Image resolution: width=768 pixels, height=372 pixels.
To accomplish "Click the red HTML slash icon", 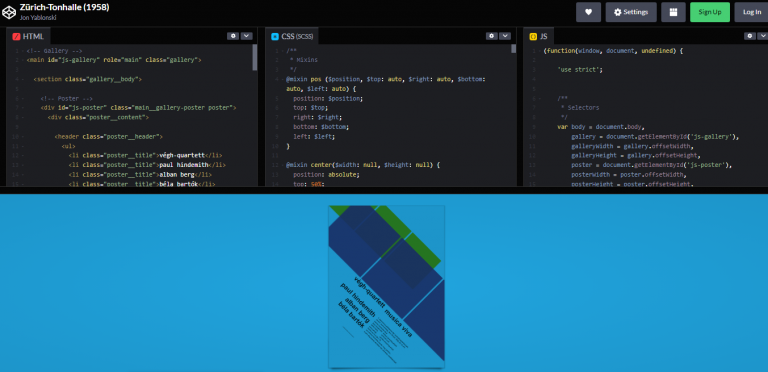I will coord(16,36).
